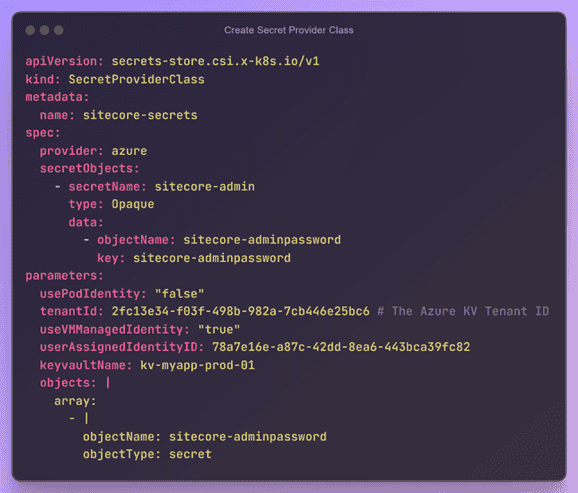
Task: Click the pipe after objects key
Action: pyautogui.click(x=108, y=383)
